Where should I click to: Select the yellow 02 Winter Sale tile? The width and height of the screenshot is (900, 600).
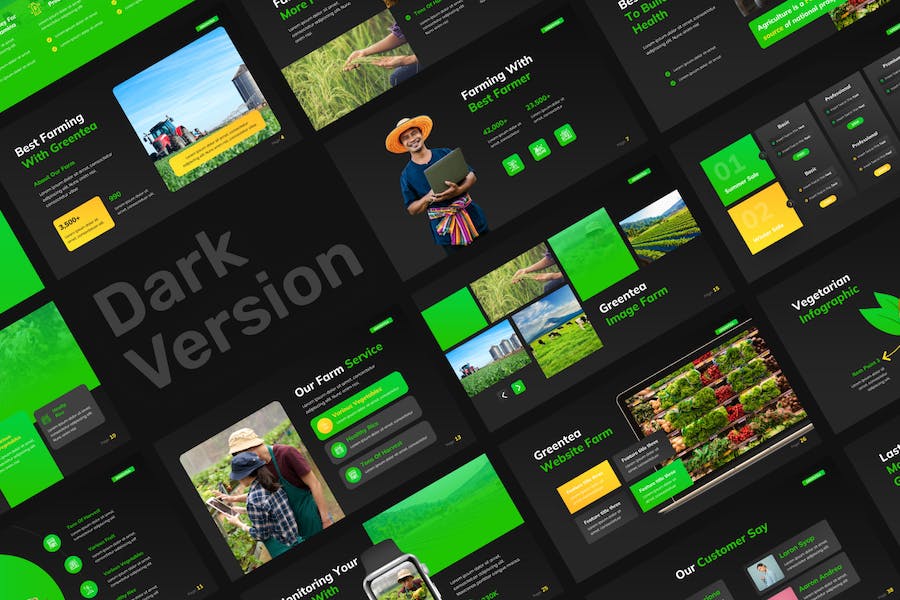pyautogui.click(x=764, y=218)
